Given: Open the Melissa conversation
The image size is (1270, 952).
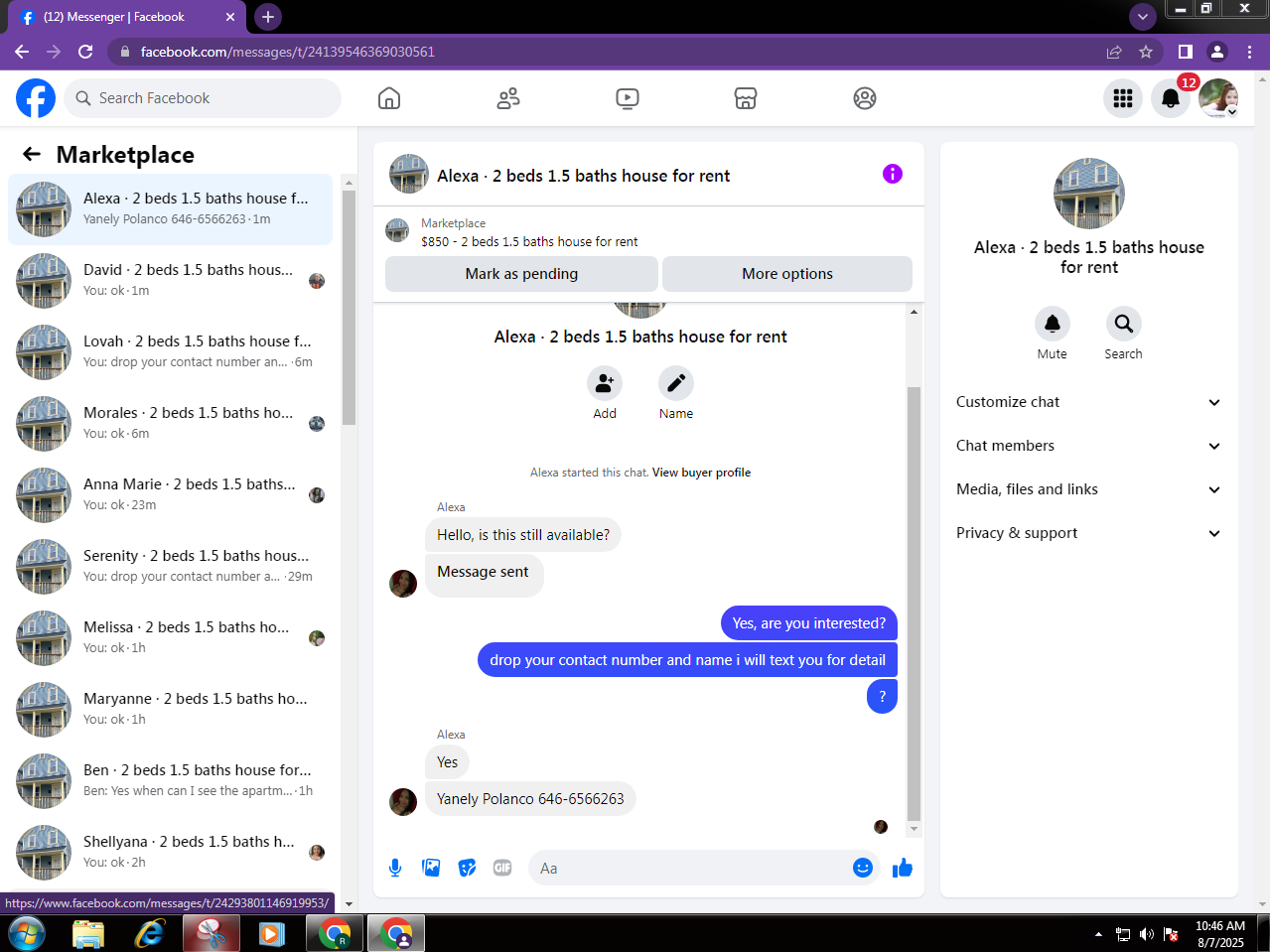Looking at the screenshot, I should point(171,638).
